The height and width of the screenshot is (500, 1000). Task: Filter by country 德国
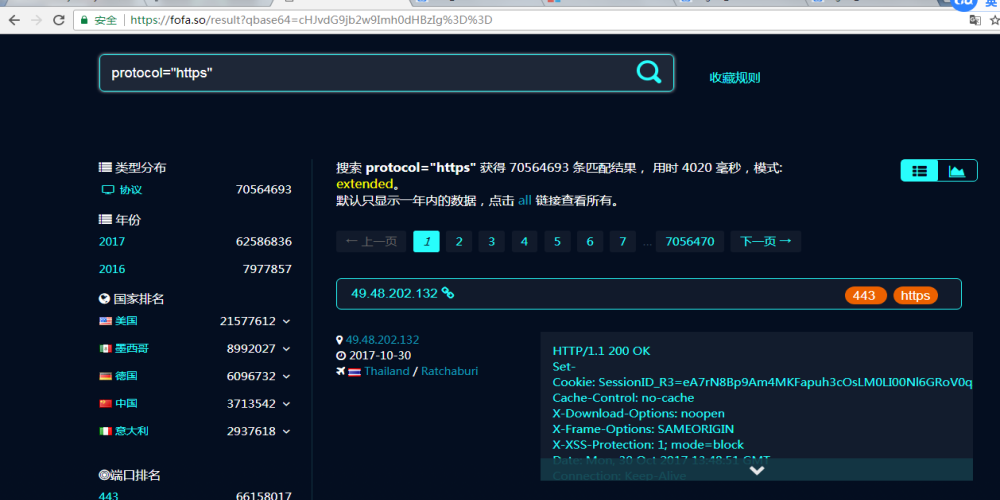[126, 376]
